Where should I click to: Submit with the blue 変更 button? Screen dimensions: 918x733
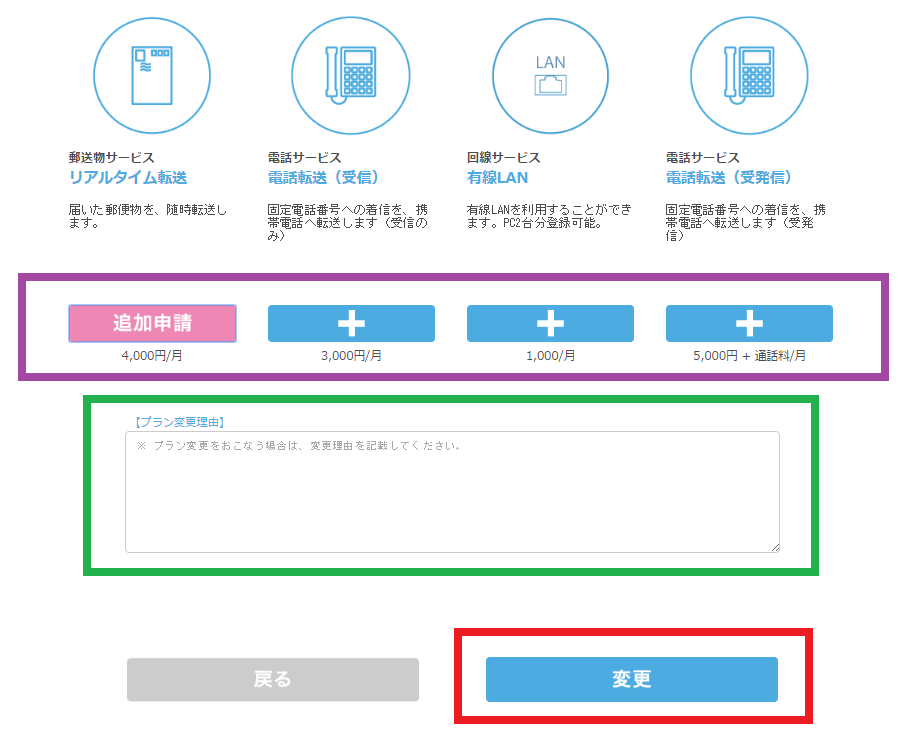(x=631, y=680)
